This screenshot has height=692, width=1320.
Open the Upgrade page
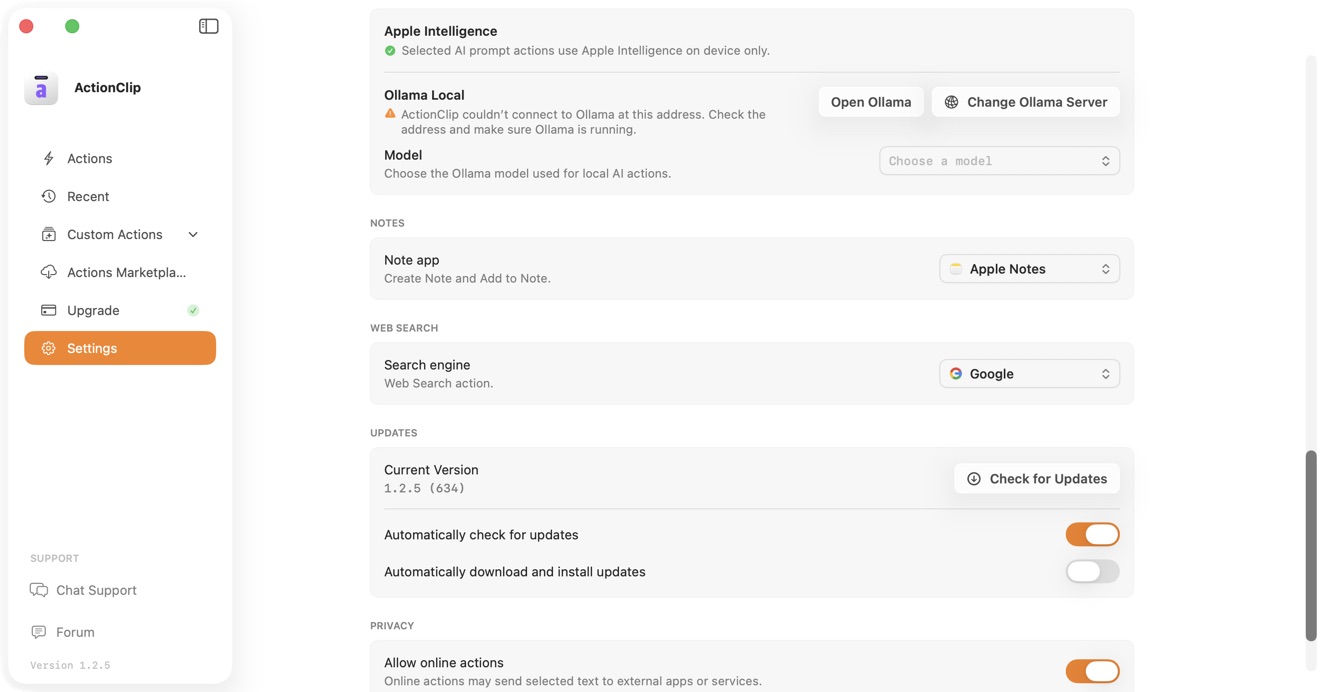click(x=120, y=310)
